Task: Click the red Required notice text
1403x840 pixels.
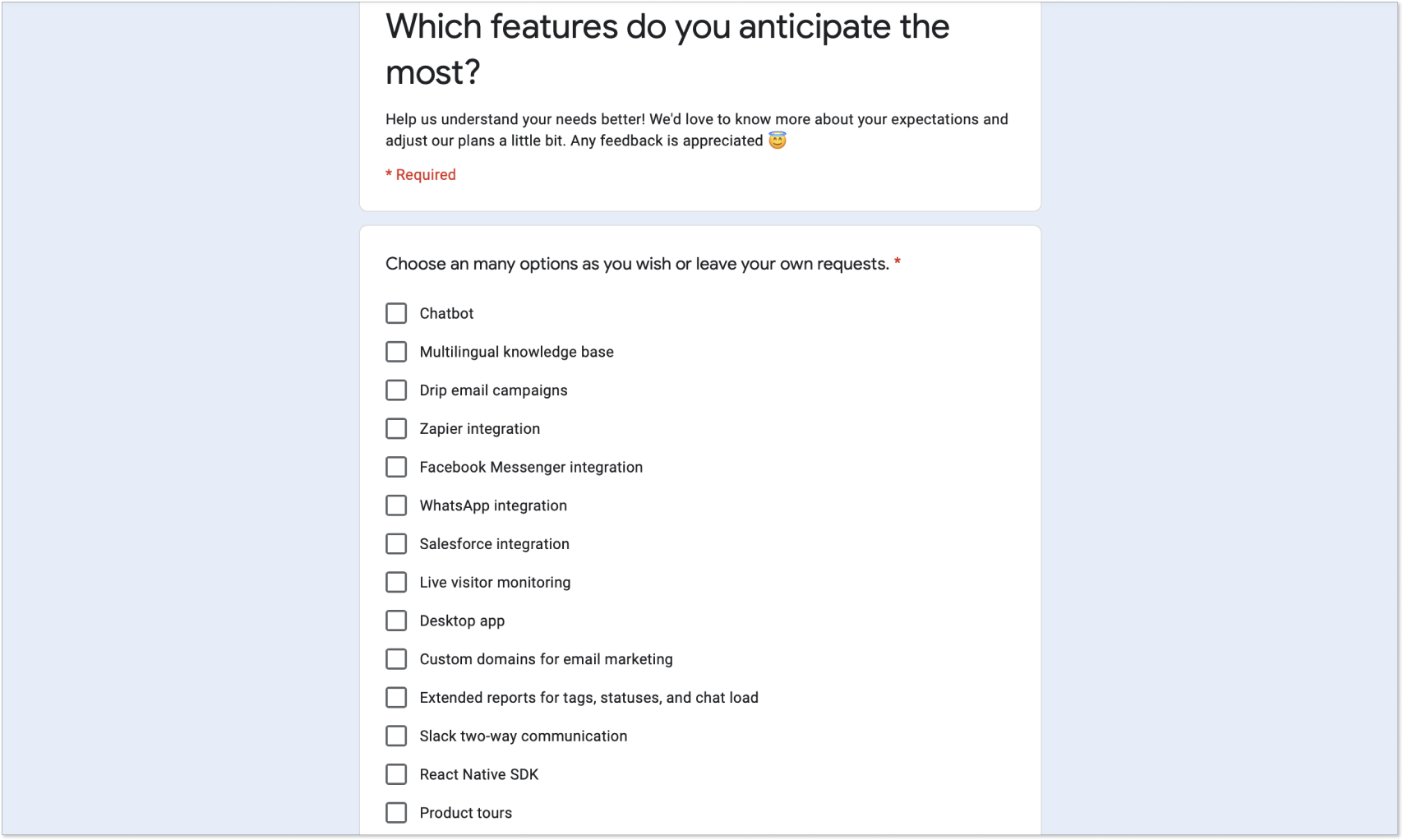Action: pos(421,174)
